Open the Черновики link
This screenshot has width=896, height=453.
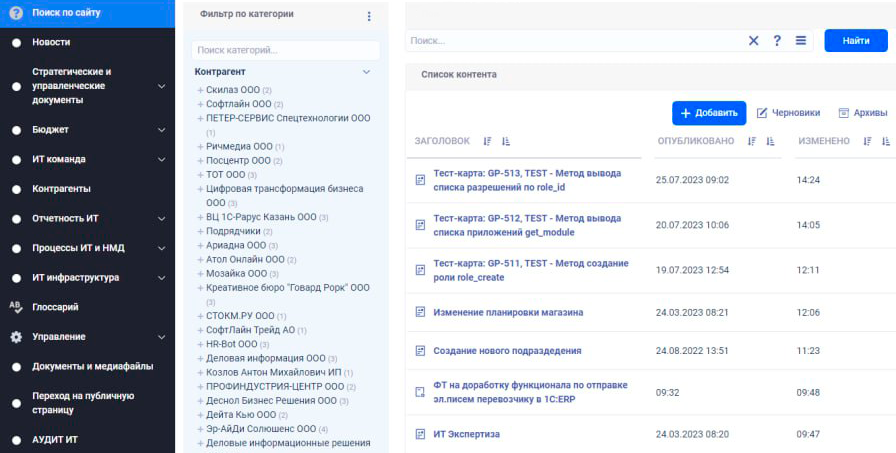click(795, 113)
